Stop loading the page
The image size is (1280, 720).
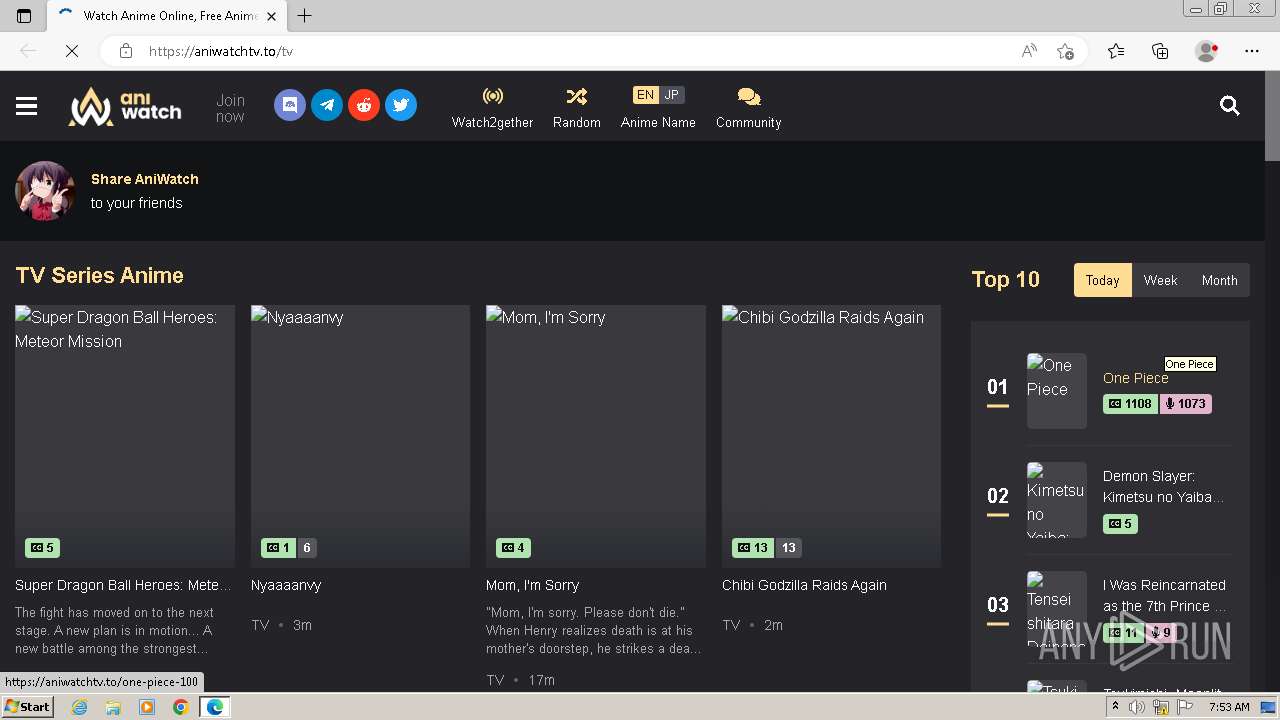72,51
